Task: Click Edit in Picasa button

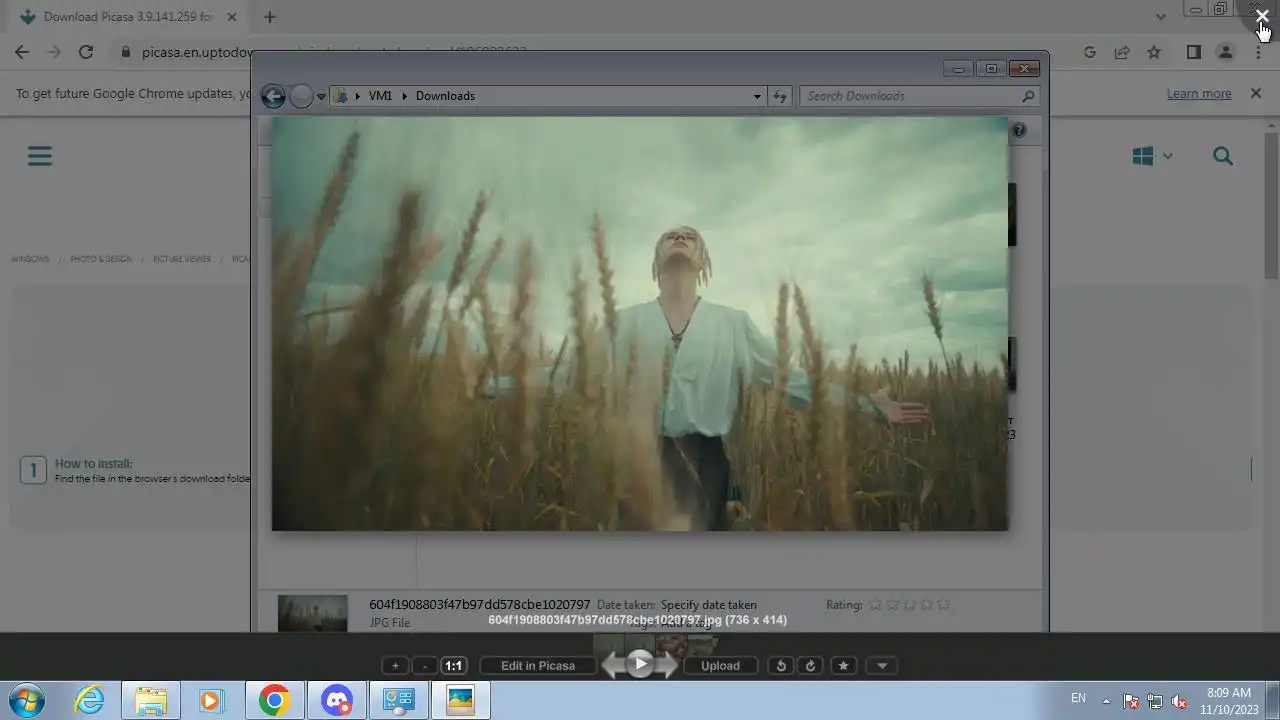Action: point(538,666)
